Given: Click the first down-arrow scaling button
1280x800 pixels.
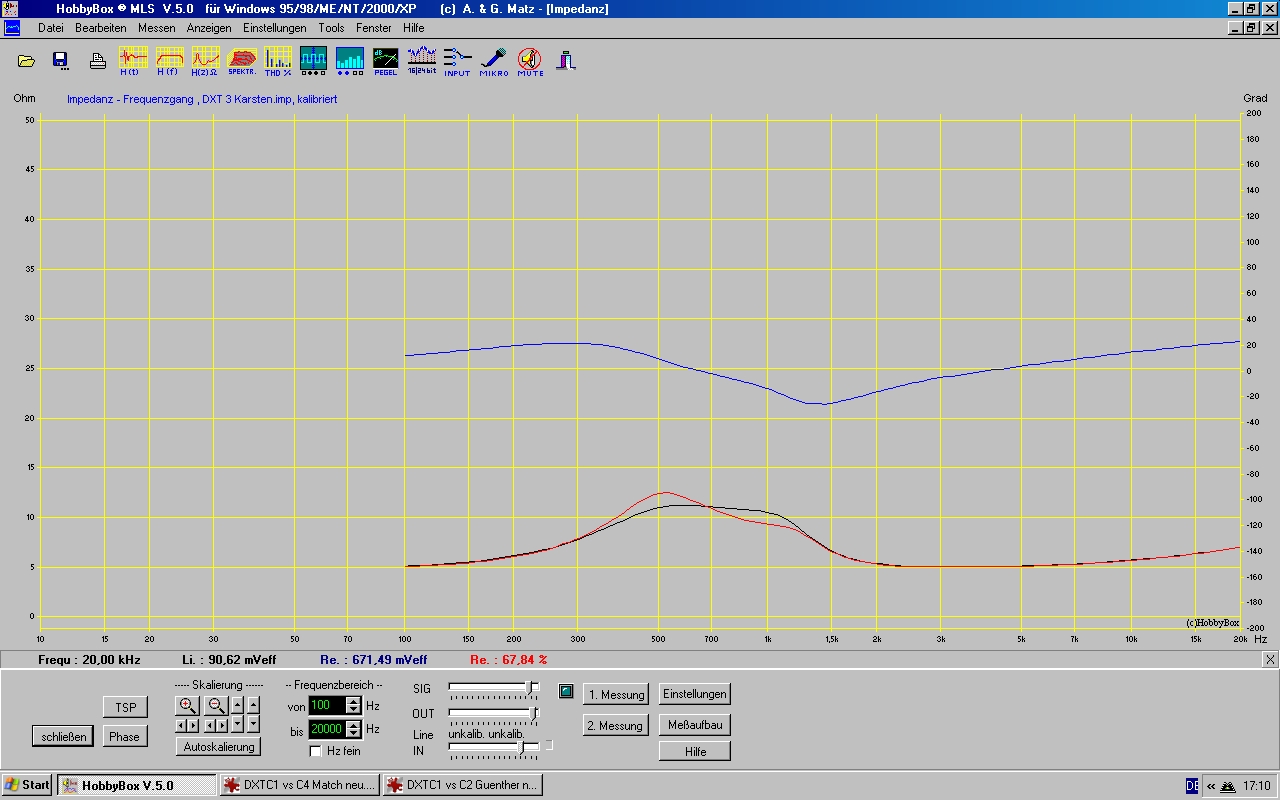Looking at the screenshot, I should 237,725.
